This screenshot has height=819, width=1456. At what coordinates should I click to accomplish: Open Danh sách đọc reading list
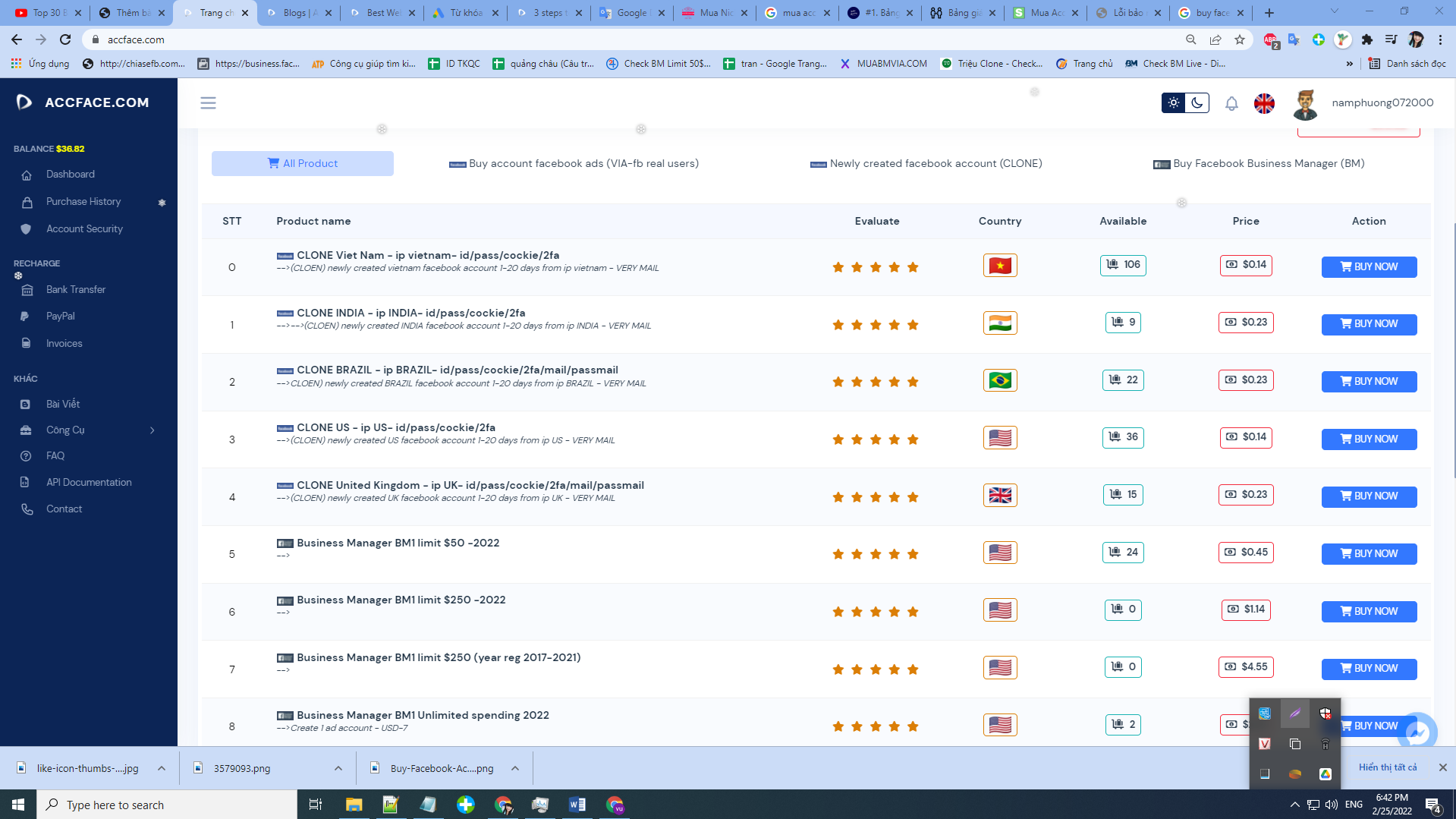[1407, 64]
